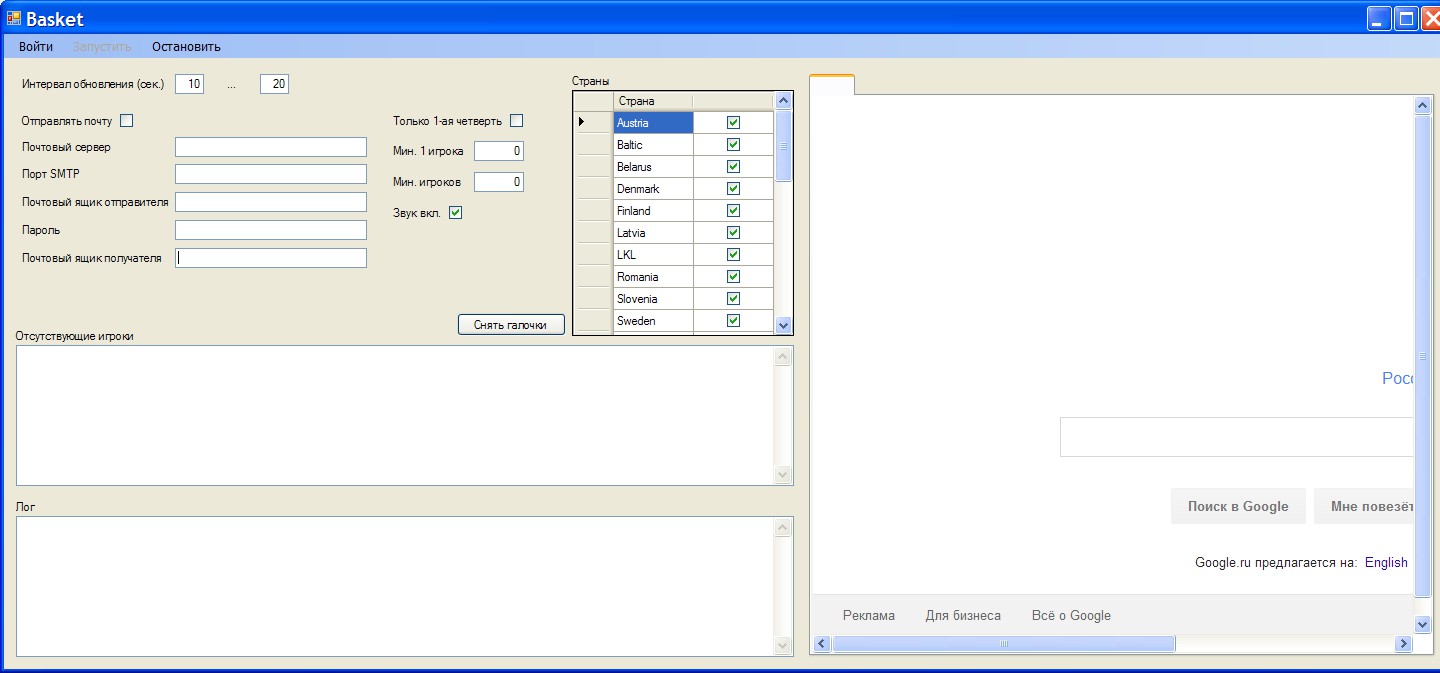The image size is (1440, 673).
Task: Click the Почтовый сервер input field
Action: pyautogui.click(x=271, y=147)
